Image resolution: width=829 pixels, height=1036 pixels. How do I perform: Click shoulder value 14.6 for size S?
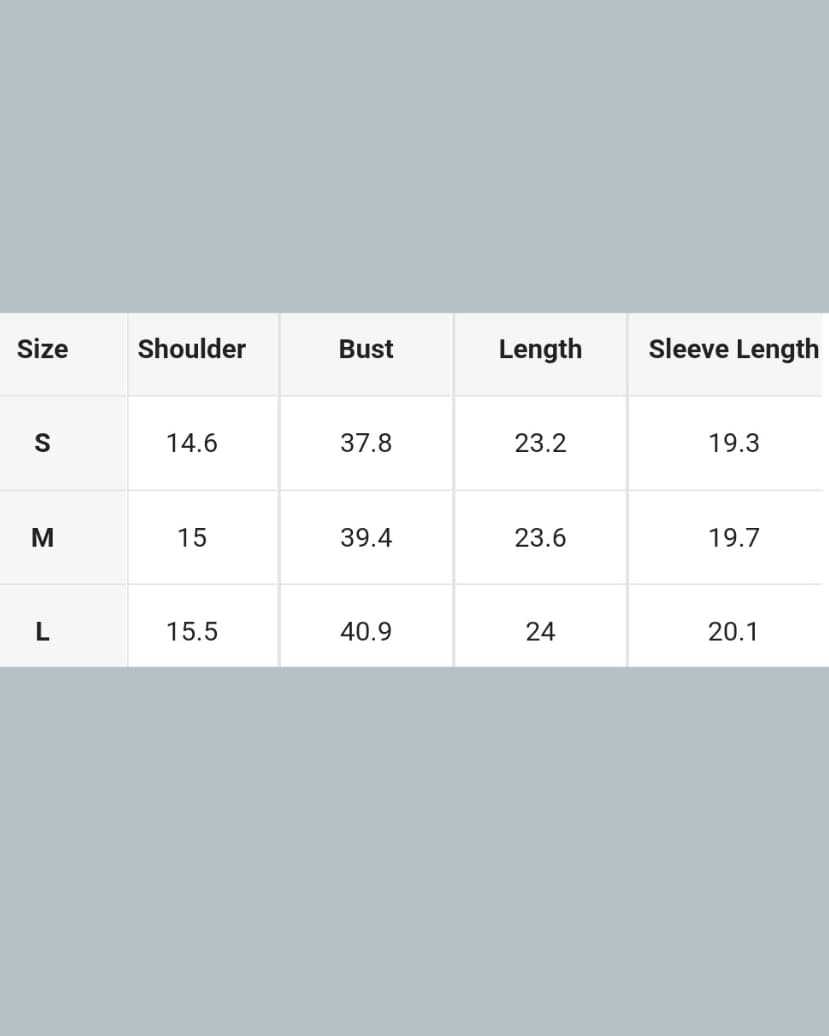(x=192, y=443)
